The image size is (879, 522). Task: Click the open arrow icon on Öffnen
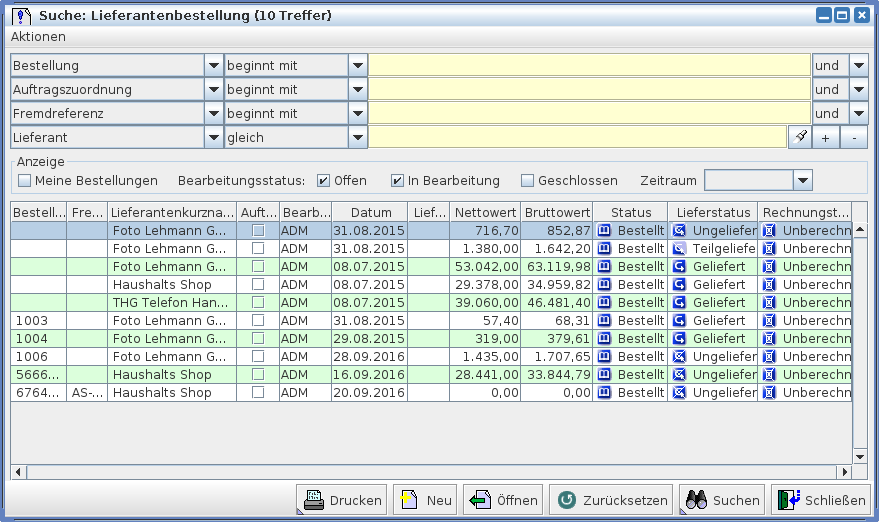point(480,500)
